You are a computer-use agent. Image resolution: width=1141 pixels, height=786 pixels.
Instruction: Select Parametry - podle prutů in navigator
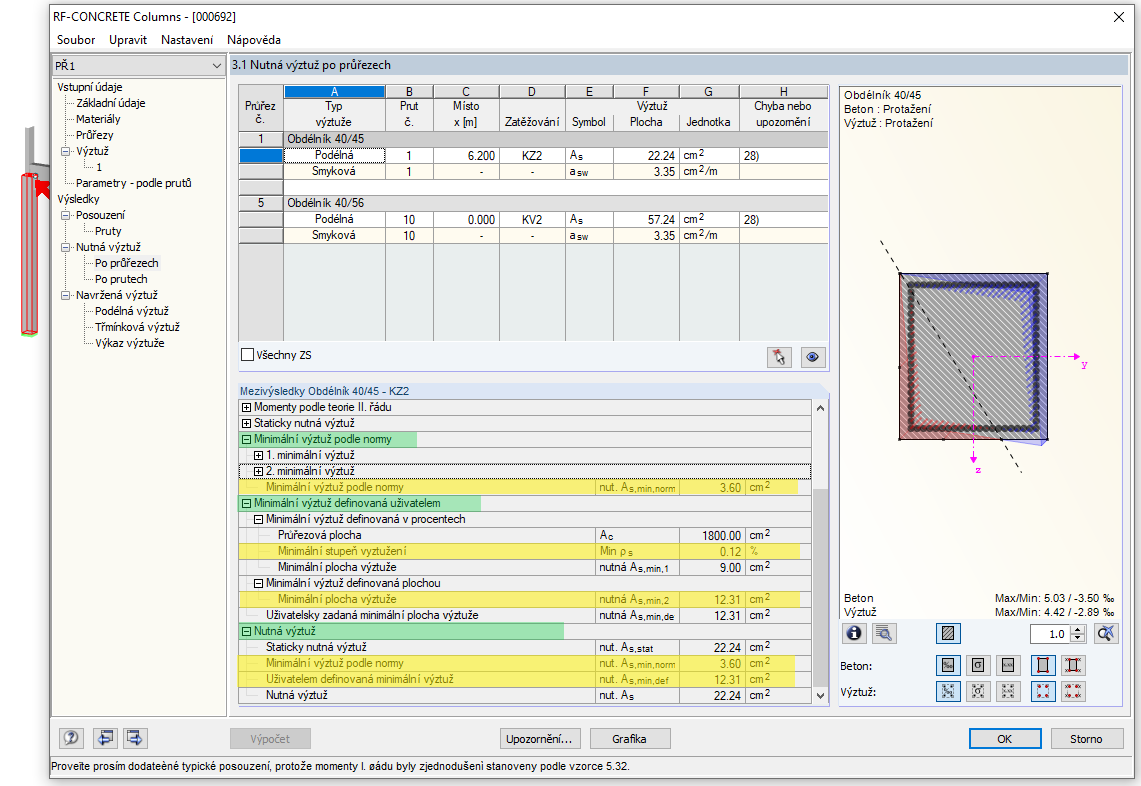pyautogui.click(x=134, y=183)
